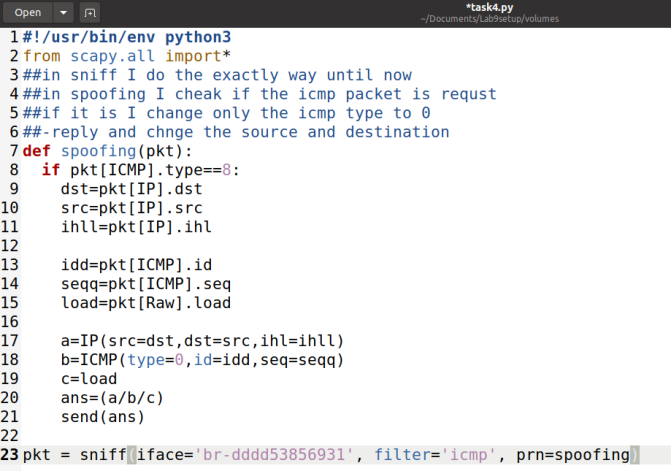Click the line 'seqq=pkt[ICMP].seq'
Viewport: 672px width, 472px height.
146,283
